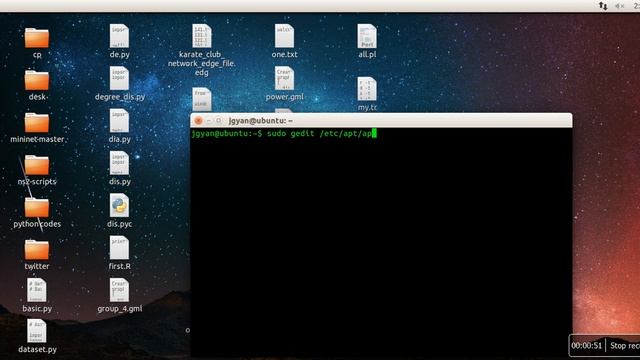Select the de.py file icon
Screen dimensions: 640x360
(119, 36)
